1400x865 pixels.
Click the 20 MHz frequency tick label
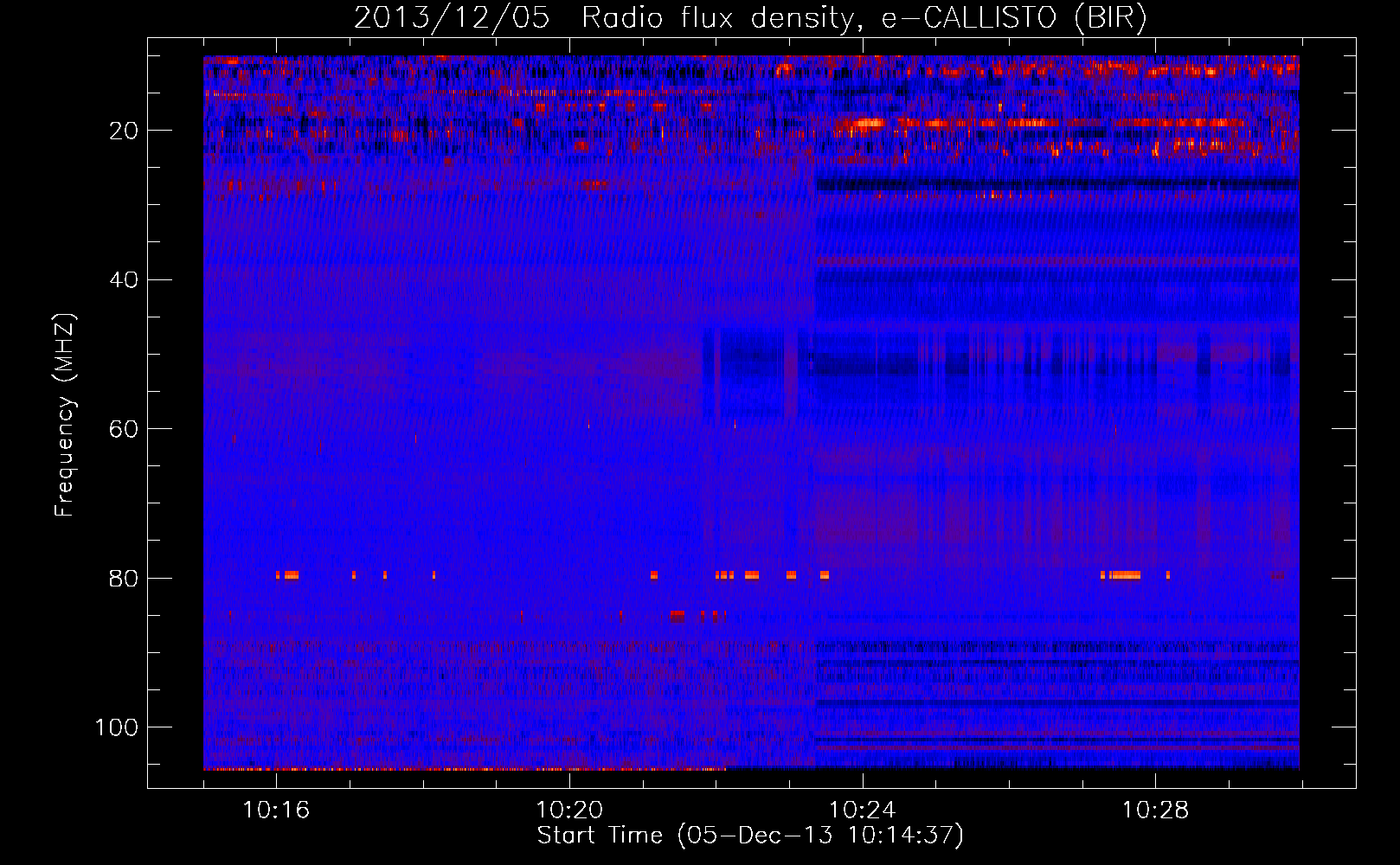pyautogui.click(x=124, y=131)
